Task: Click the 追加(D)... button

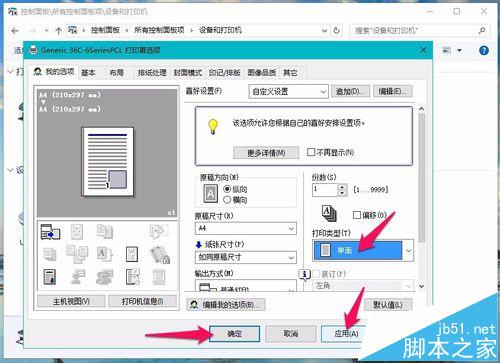Action: click(350, 91)
